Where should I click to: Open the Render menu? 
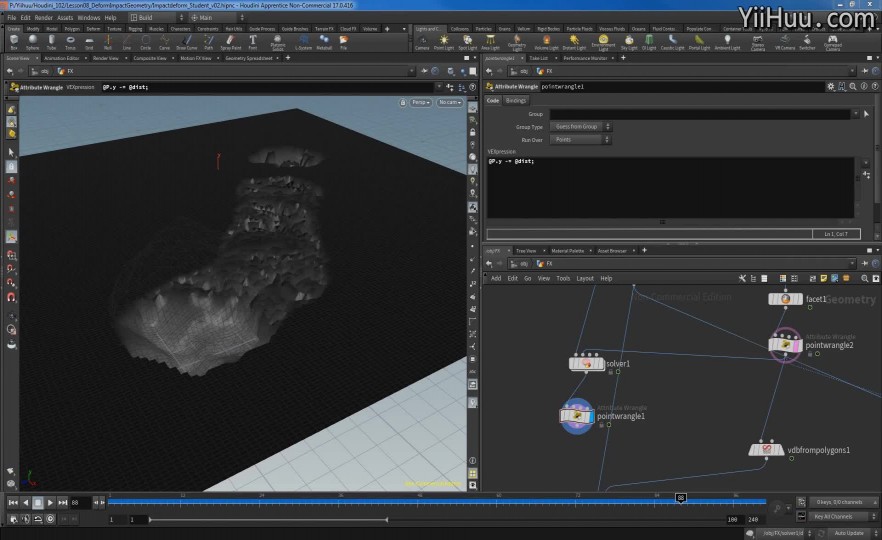click(x=43, y=17)
